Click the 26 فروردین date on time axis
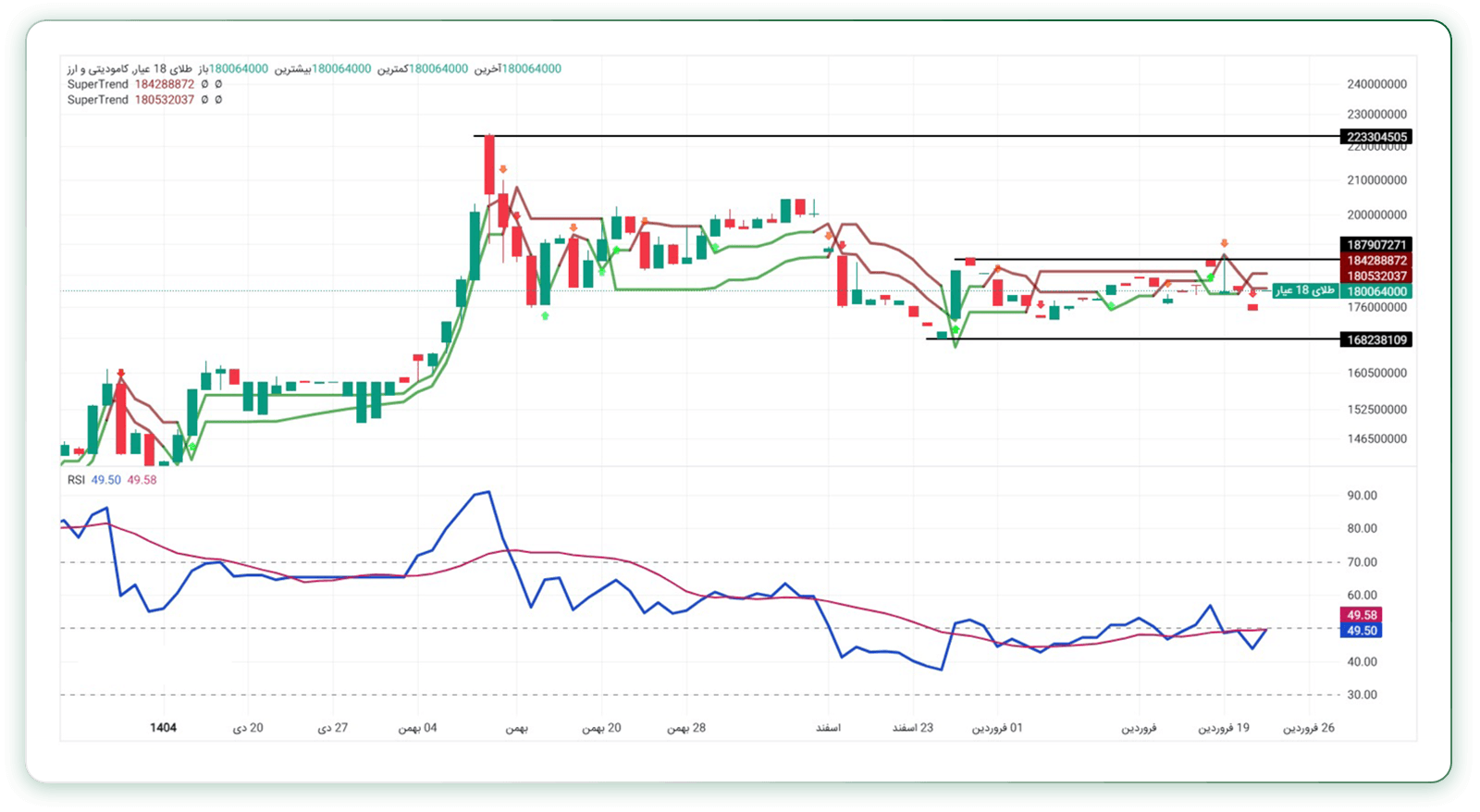This screenshot has height=812, width=1480. click(x=1308, y=728)
